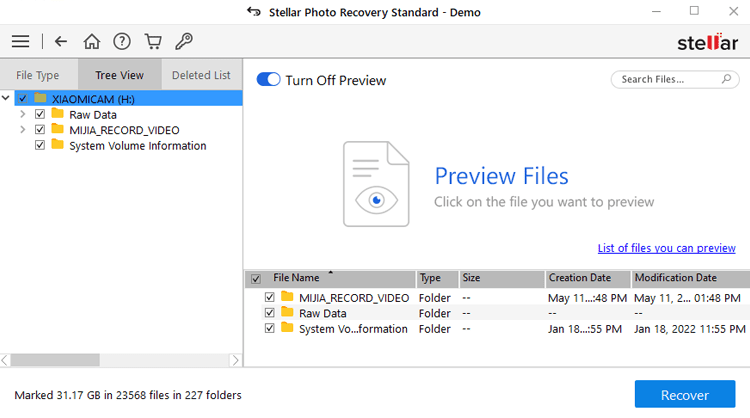Sort by Type column header
750x418 pixels.
437,278
